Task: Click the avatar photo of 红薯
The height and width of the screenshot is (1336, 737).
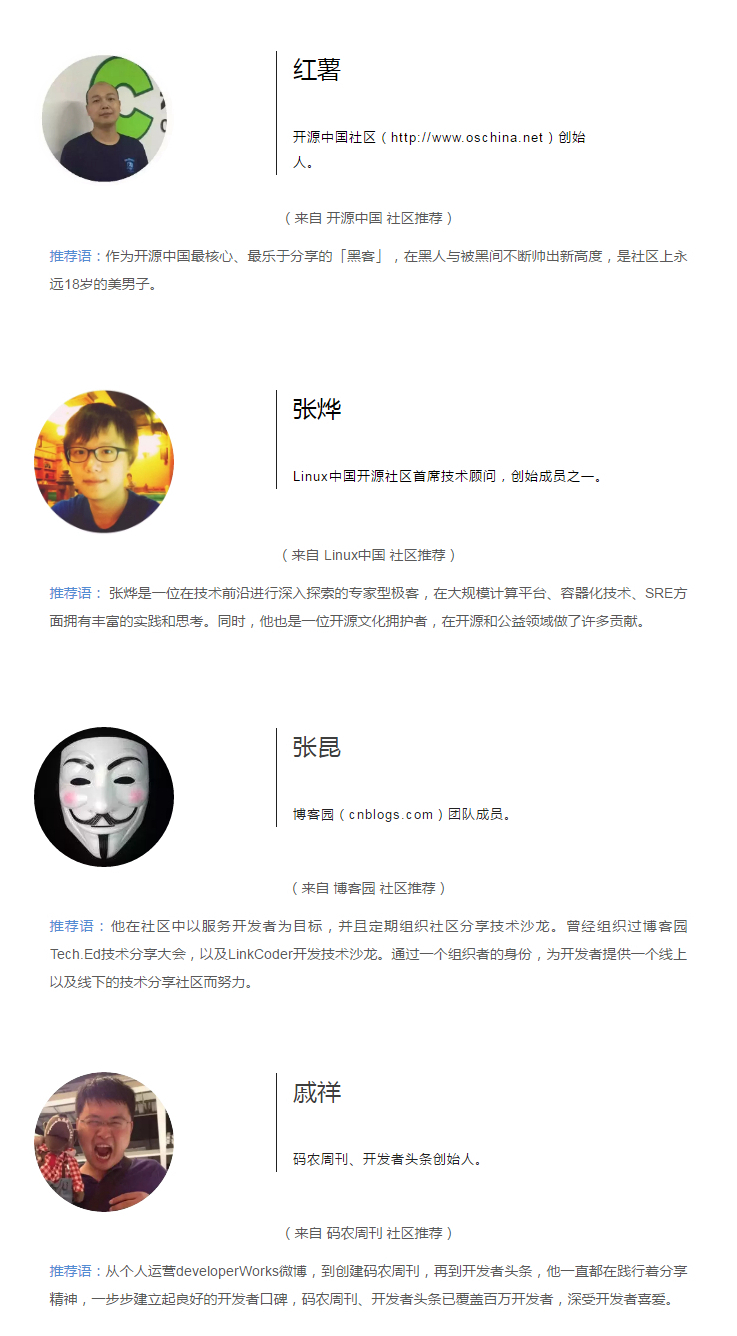Action: pos(104,118)
